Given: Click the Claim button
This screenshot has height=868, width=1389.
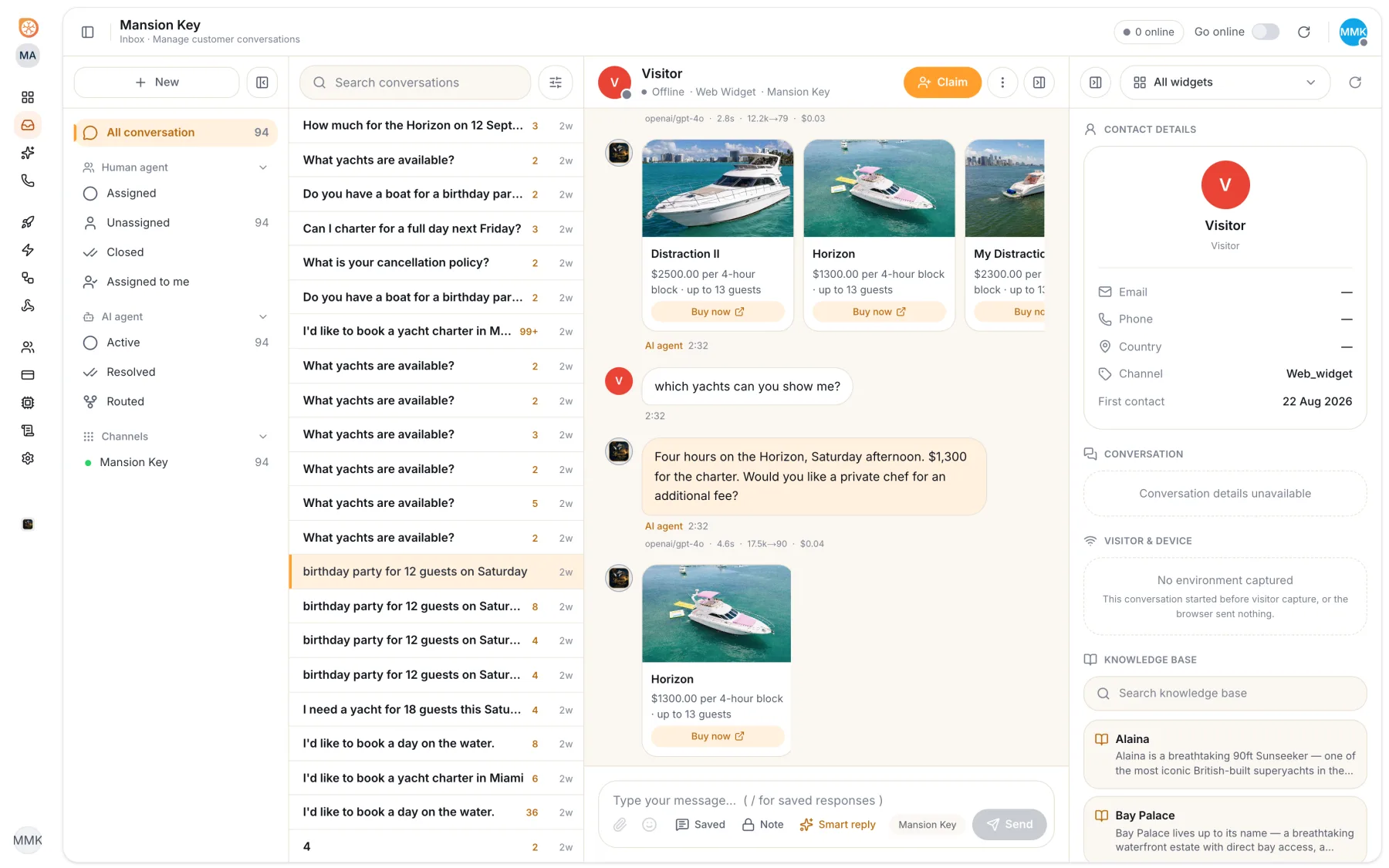Looking at the screenshot, I should (x=942, y=83).
